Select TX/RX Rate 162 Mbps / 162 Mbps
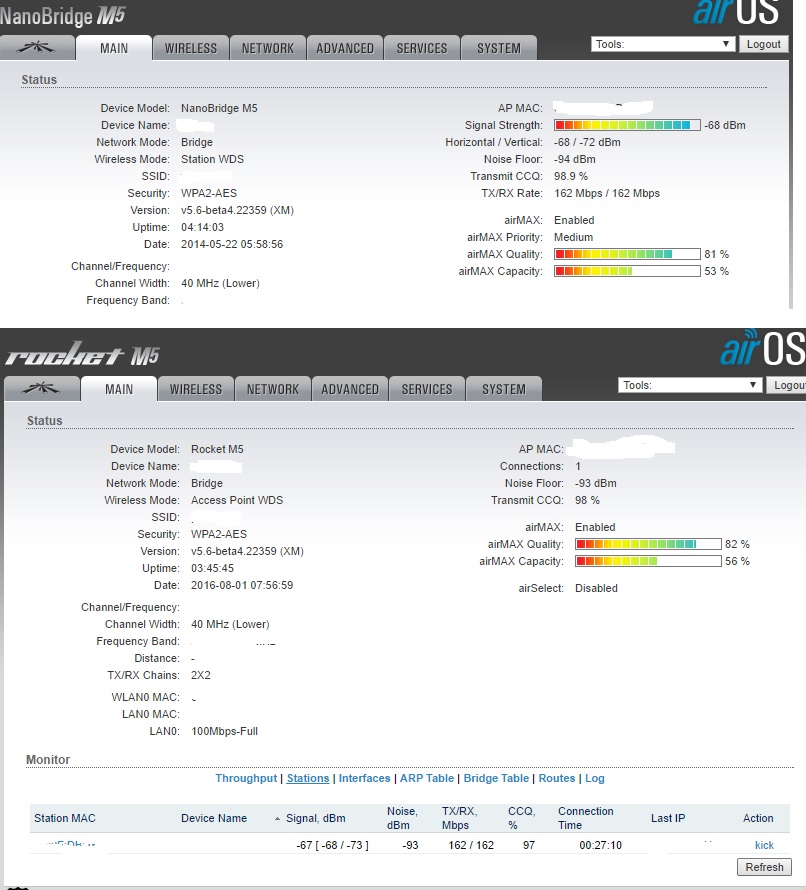Viewport: 806px width, 890px height. point(607,193)
